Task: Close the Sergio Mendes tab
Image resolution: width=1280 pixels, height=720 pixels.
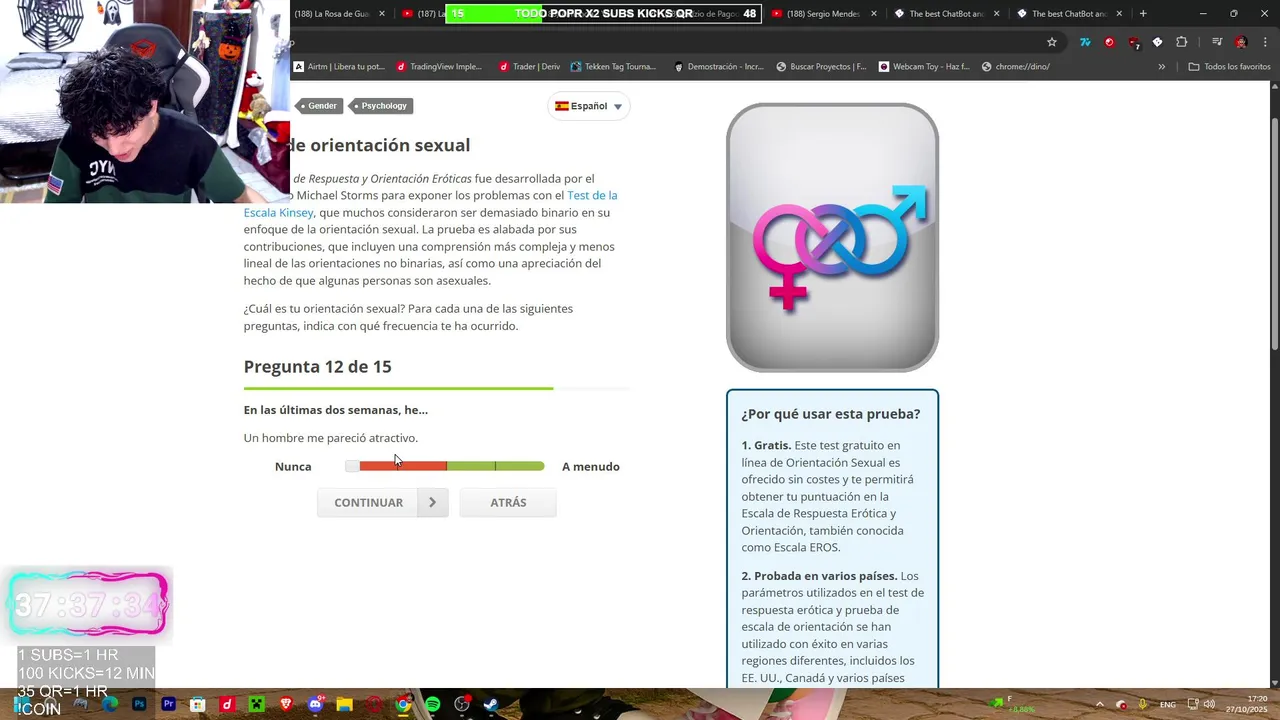Action: 874,14
